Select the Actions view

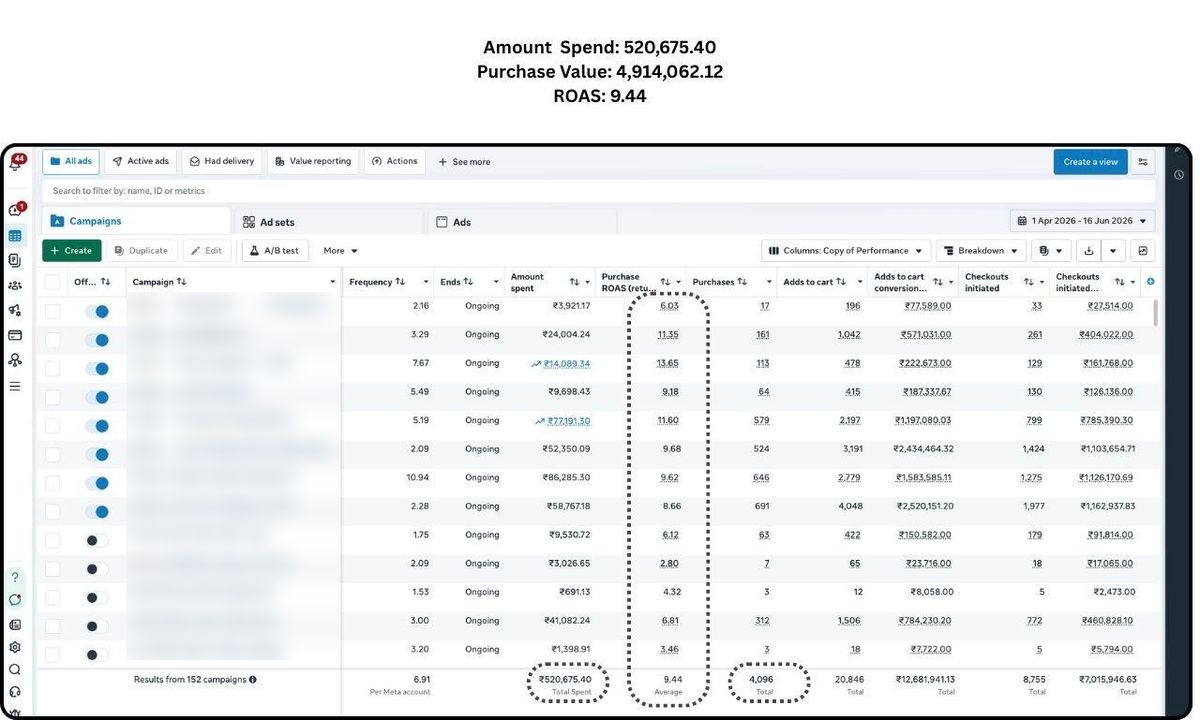point(394,161)
